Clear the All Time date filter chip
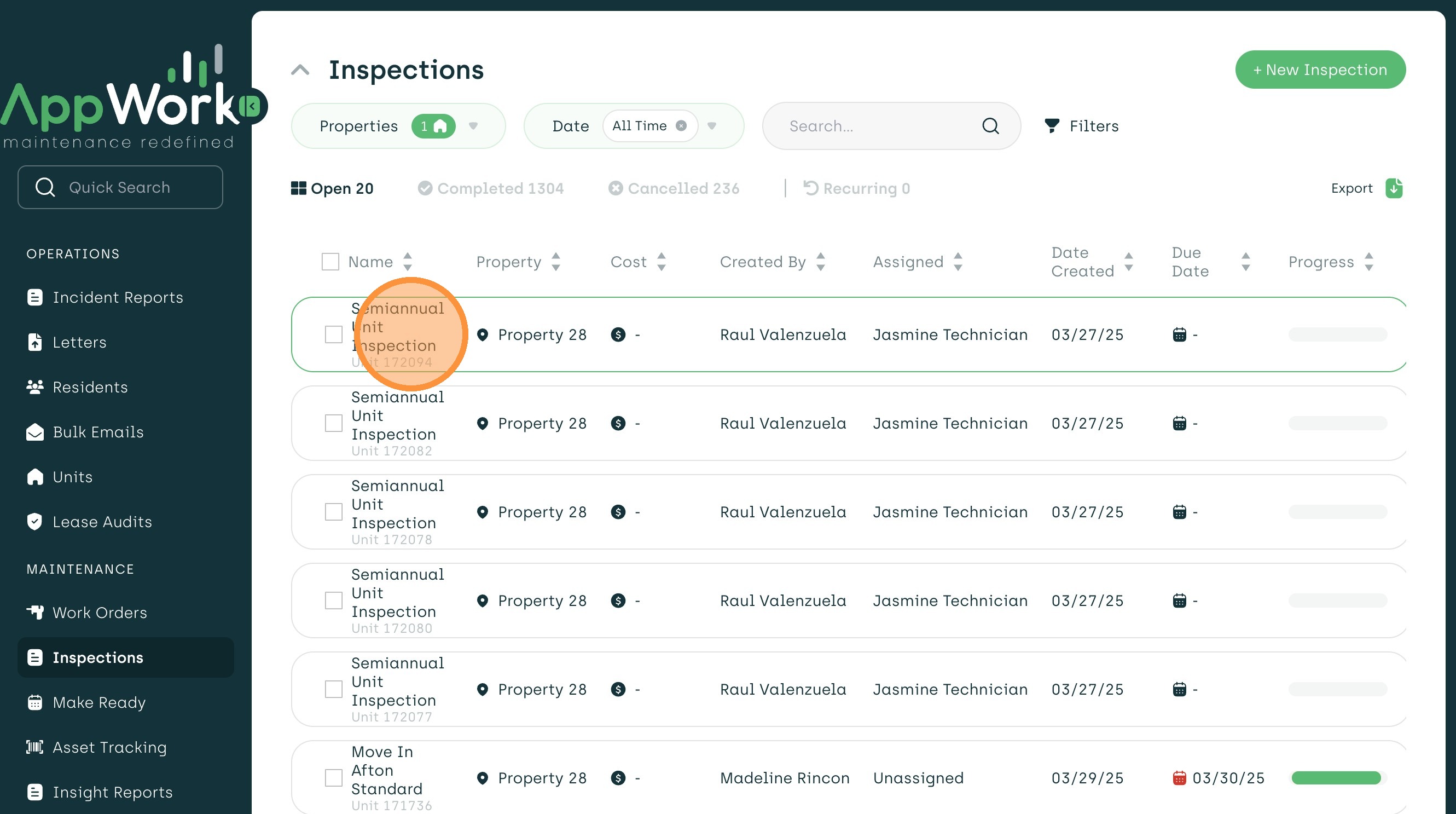1456x814 pixels. (x=682, y=125)
